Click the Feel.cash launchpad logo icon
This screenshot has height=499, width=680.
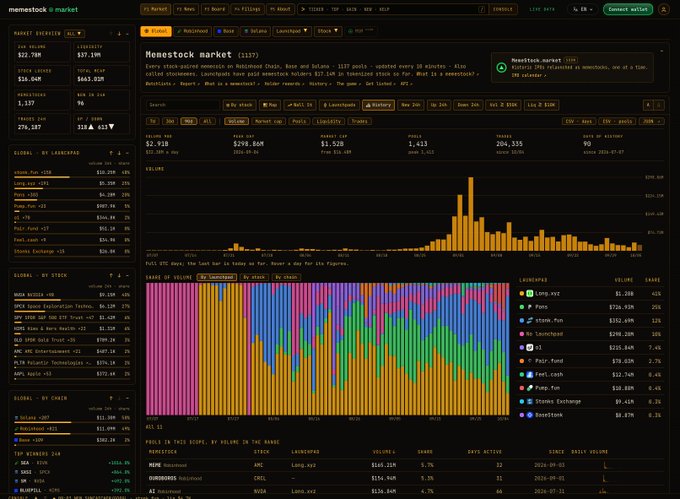[x=530, y=374]
